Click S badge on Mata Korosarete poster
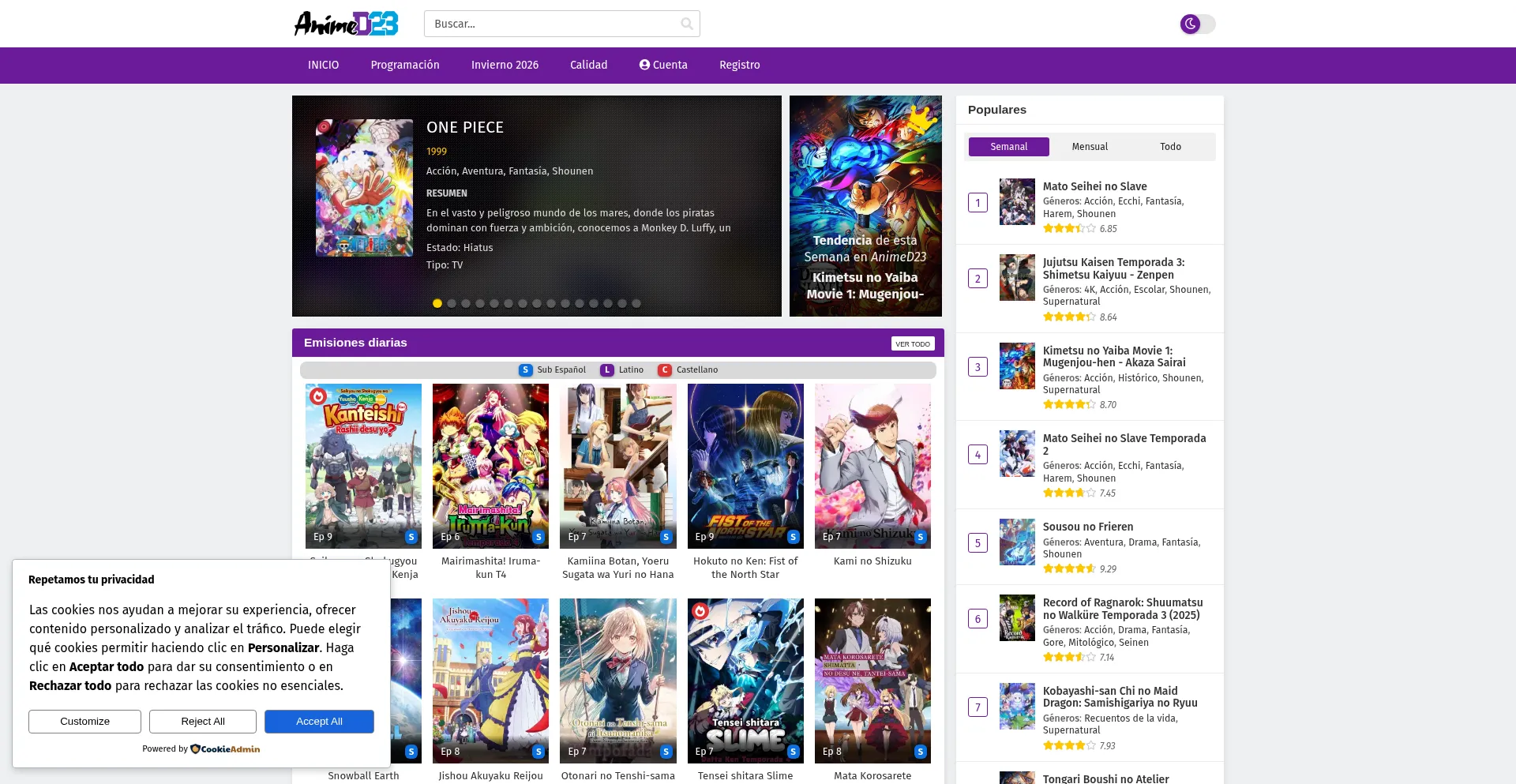Screen dimensions: 1516x784 click(921, 752)
